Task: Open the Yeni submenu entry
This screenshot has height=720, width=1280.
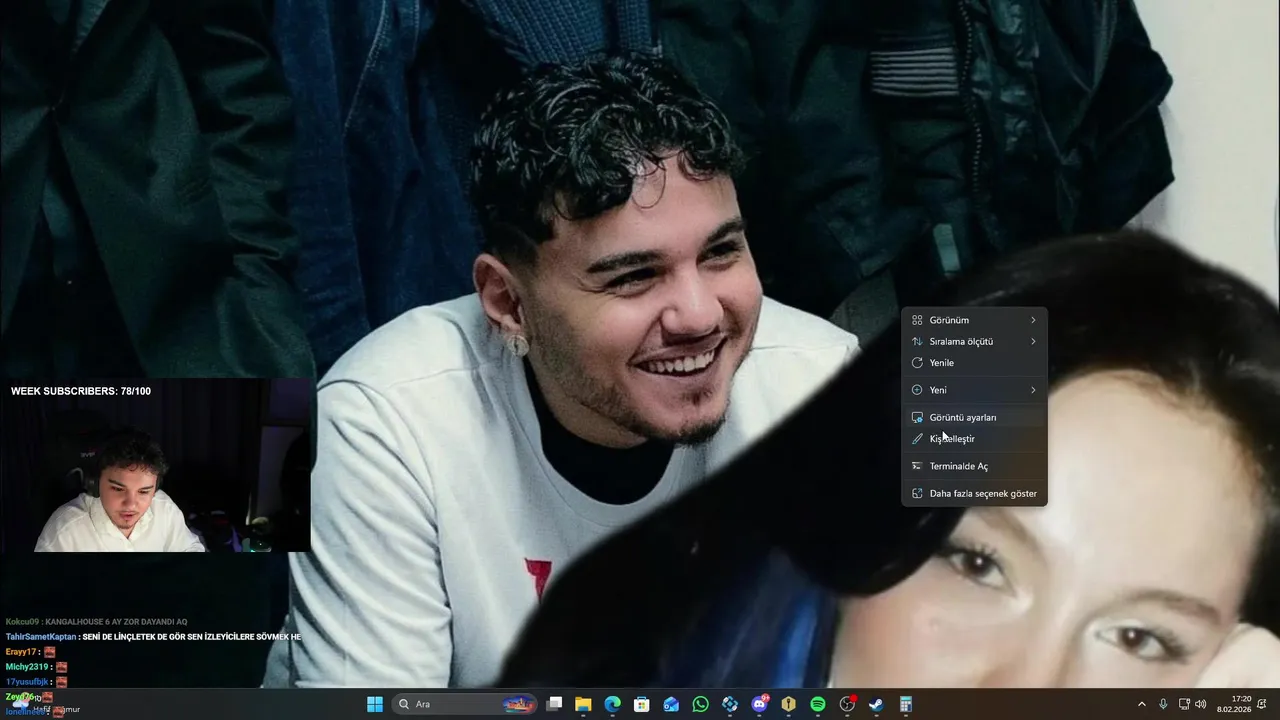Action: tap(974, 390)
